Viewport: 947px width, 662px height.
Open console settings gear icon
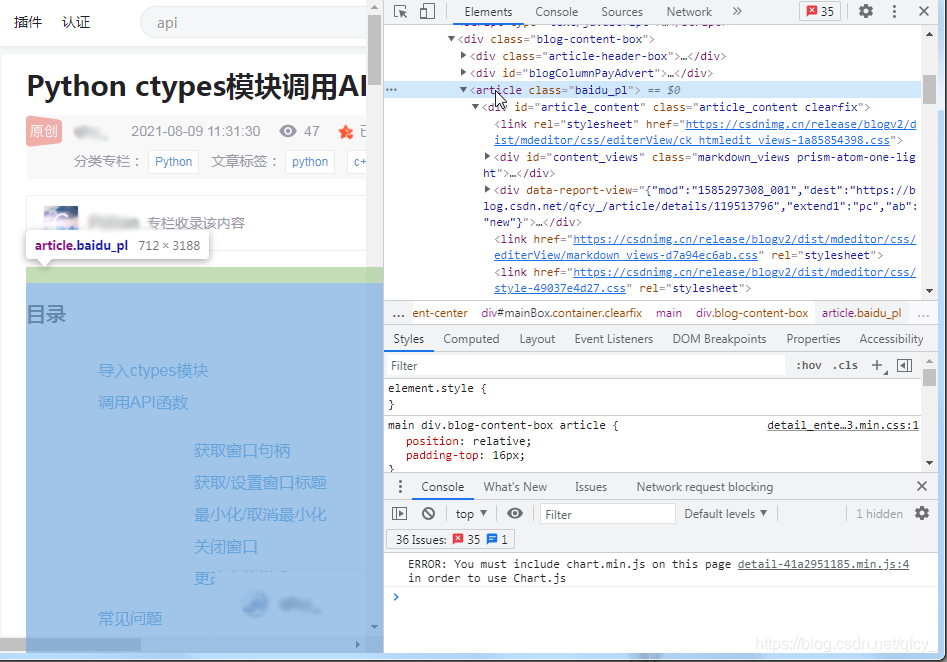[x=922, y=513]
